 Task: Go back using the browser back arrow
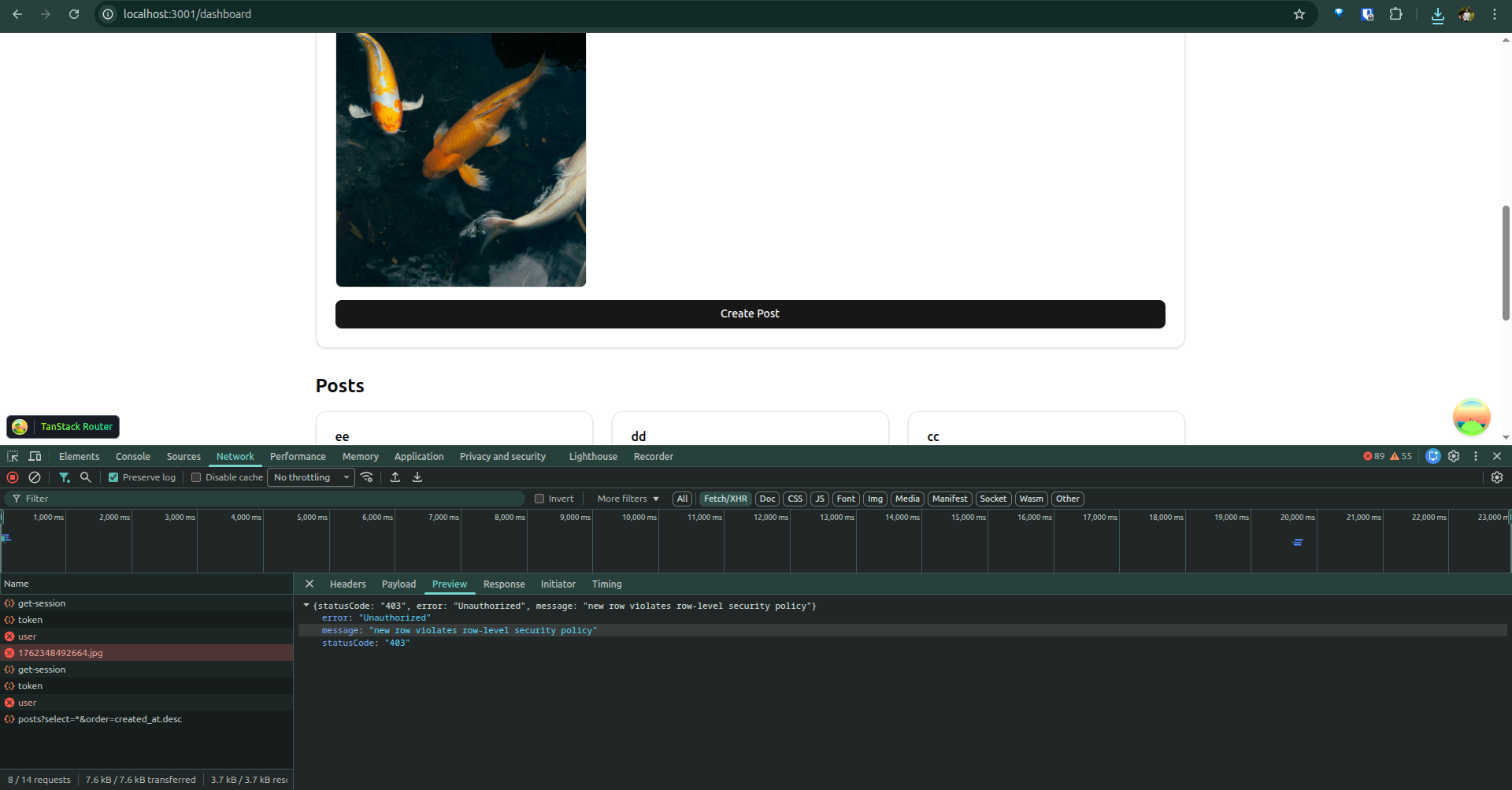tap(17, 14)
